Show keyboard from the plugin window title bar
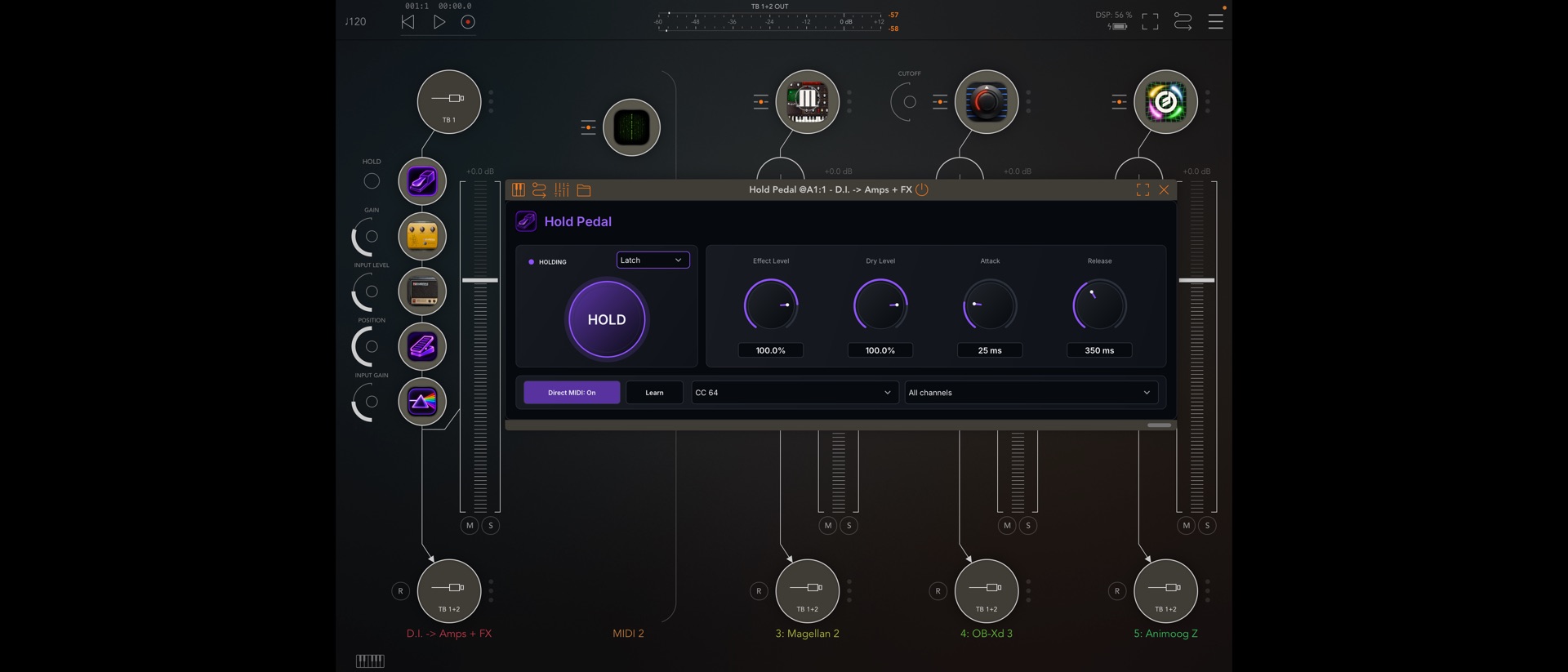This screenshot has height=672, width=1568. click(519, 190)
